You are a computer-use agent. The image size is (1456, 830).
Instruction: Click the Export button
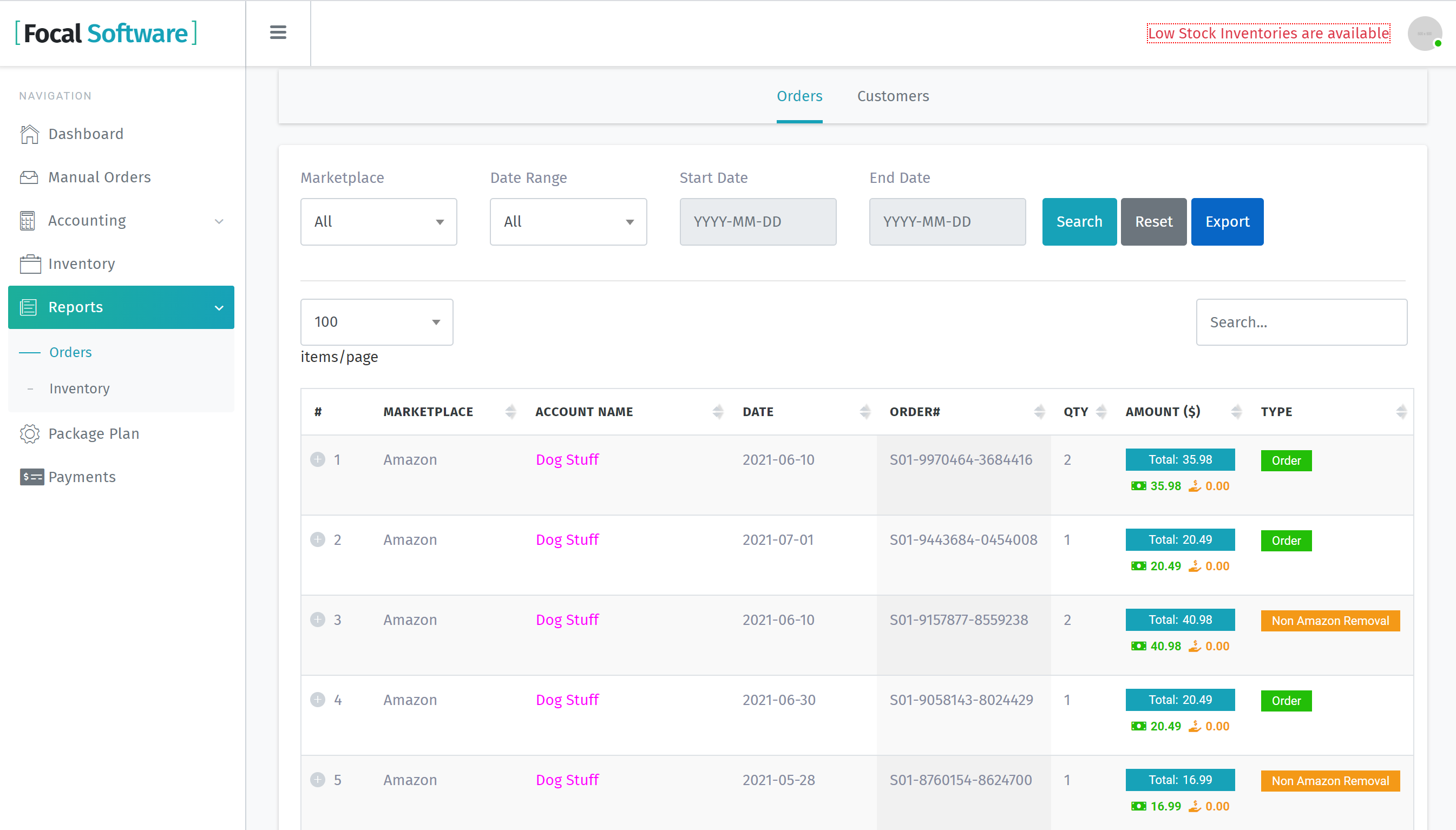(x=1227, y=222)
